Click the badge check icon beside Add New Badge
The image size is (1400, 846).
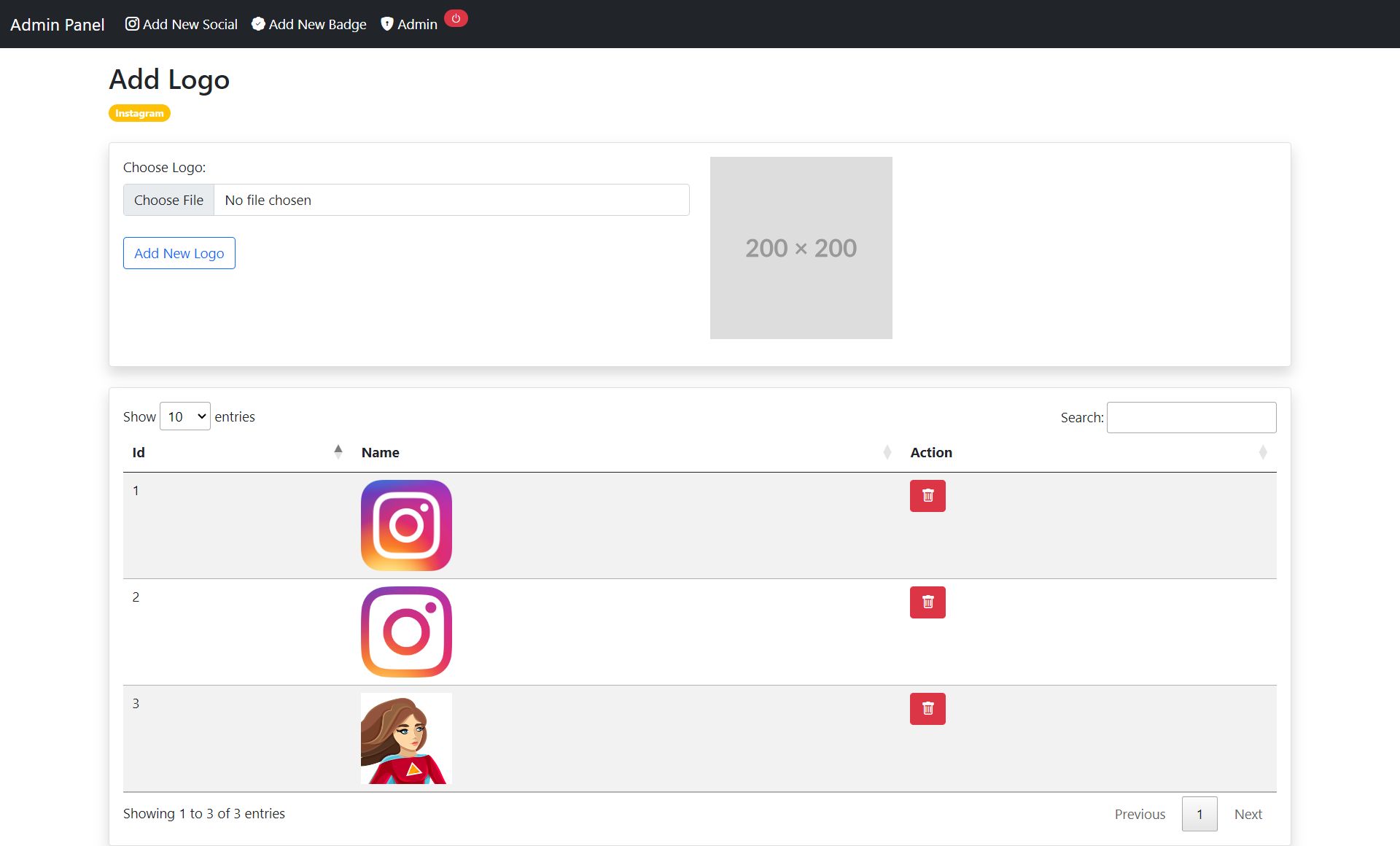pyautogui.click(x=258, y=24)
